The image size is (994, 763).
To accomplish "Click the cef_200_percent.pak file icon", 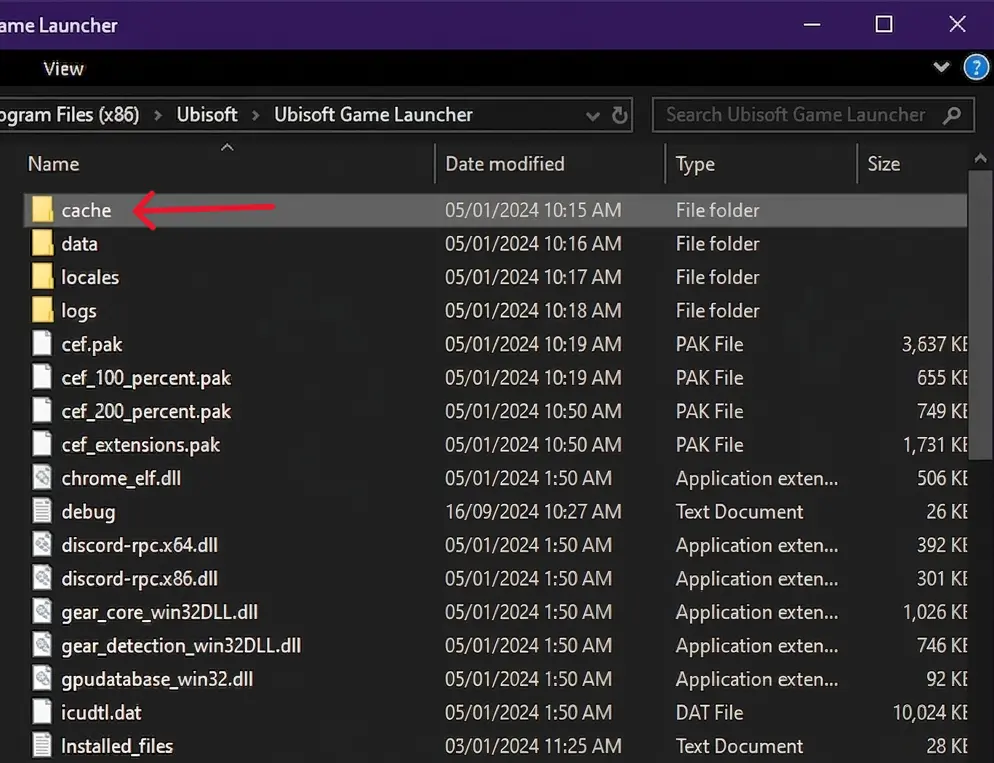I will coord(42,411).
